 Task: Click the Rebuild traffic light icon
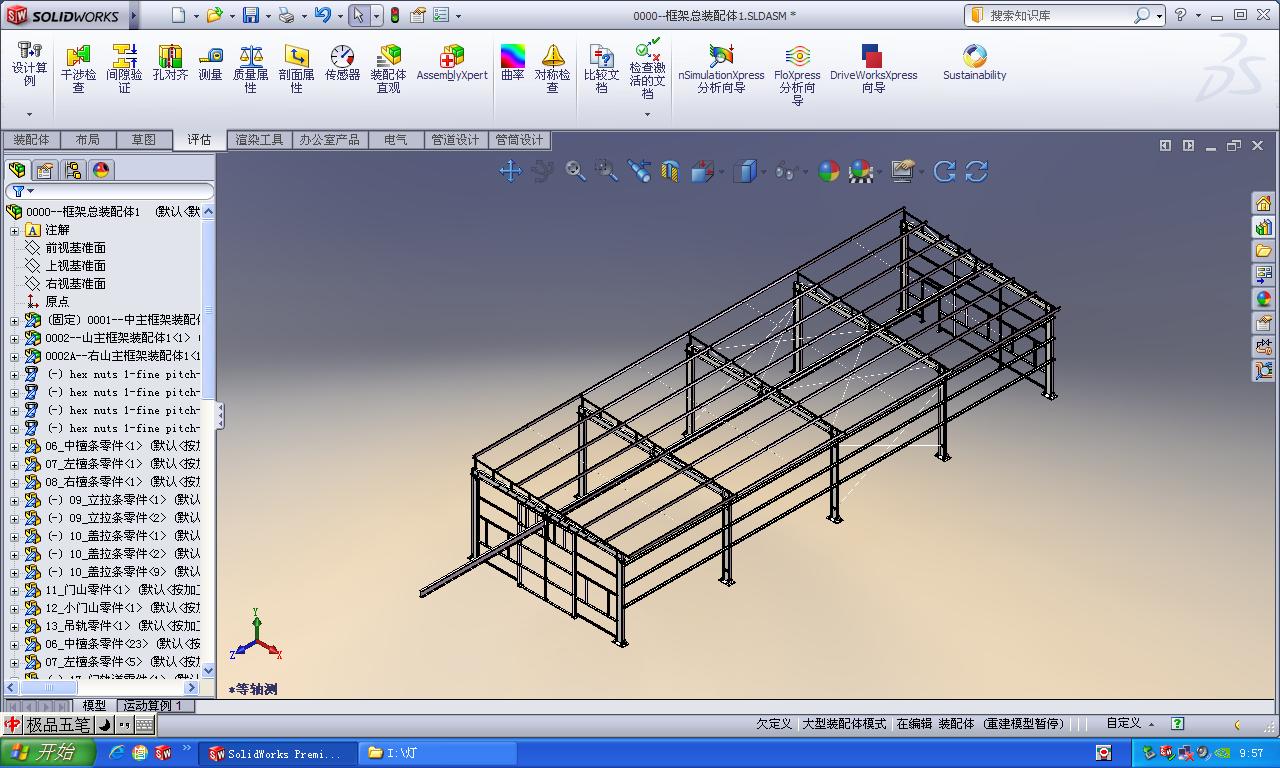point(395,15)
